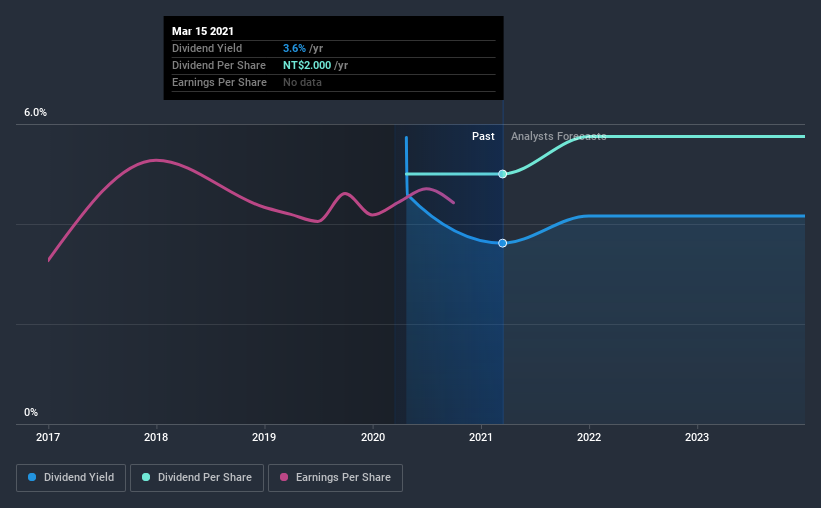This screenshot has width=821, height=508.
Task: Click the NT$2.000 value in tooltip
Action: click(x=309, y=65)
